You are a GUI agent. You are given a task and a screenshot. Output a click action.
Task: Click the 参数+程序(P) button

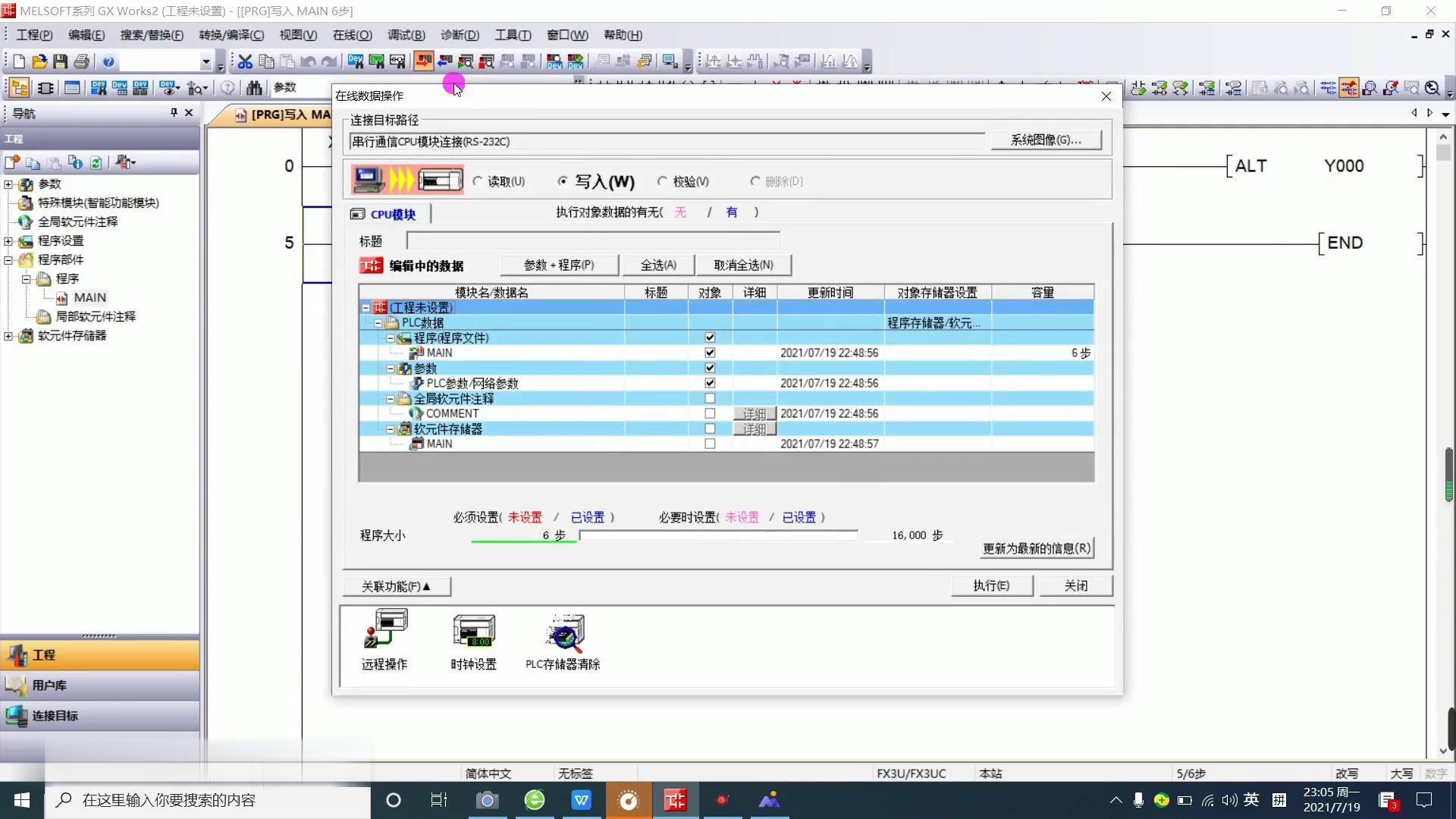[x=559, y=265]
